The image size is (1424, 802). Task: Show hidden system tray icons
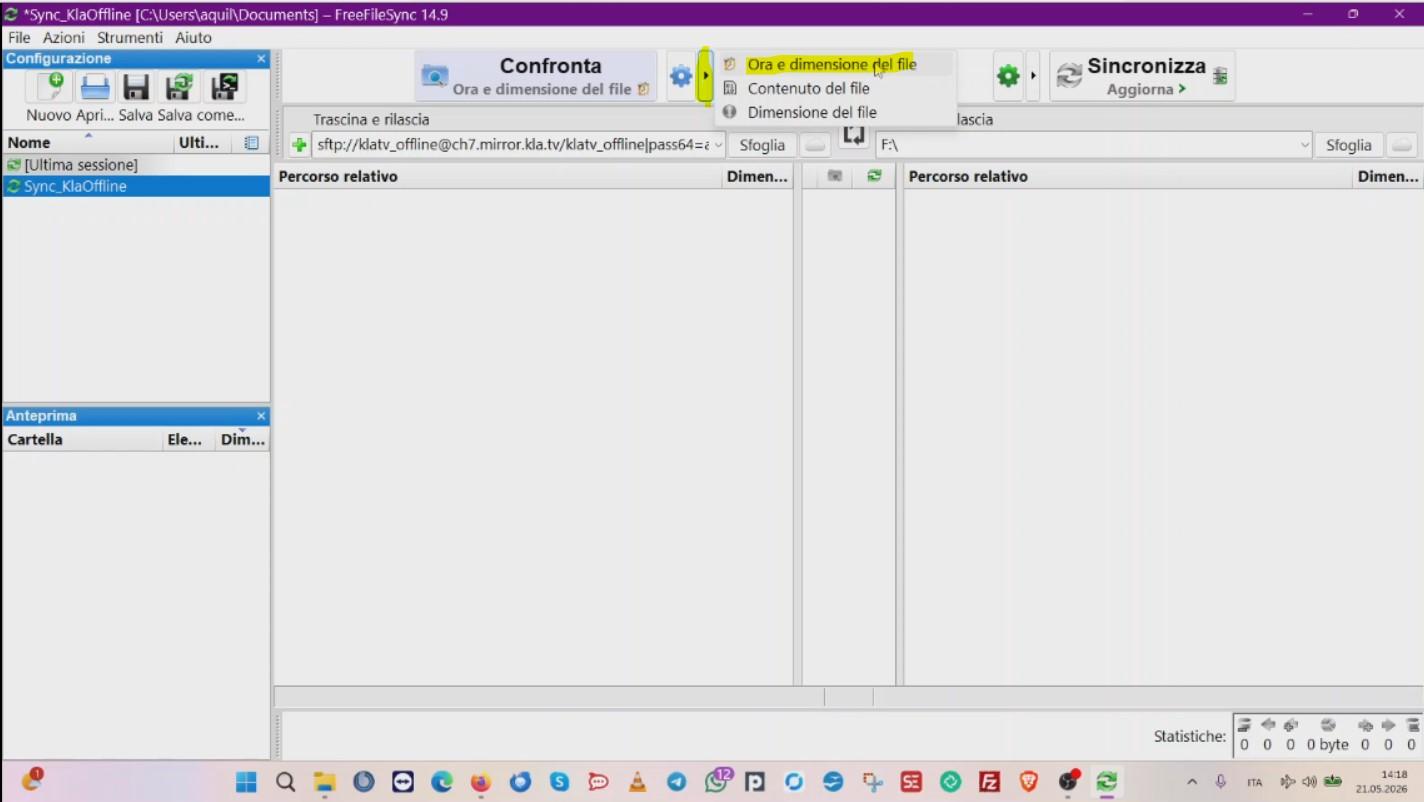1192,782
